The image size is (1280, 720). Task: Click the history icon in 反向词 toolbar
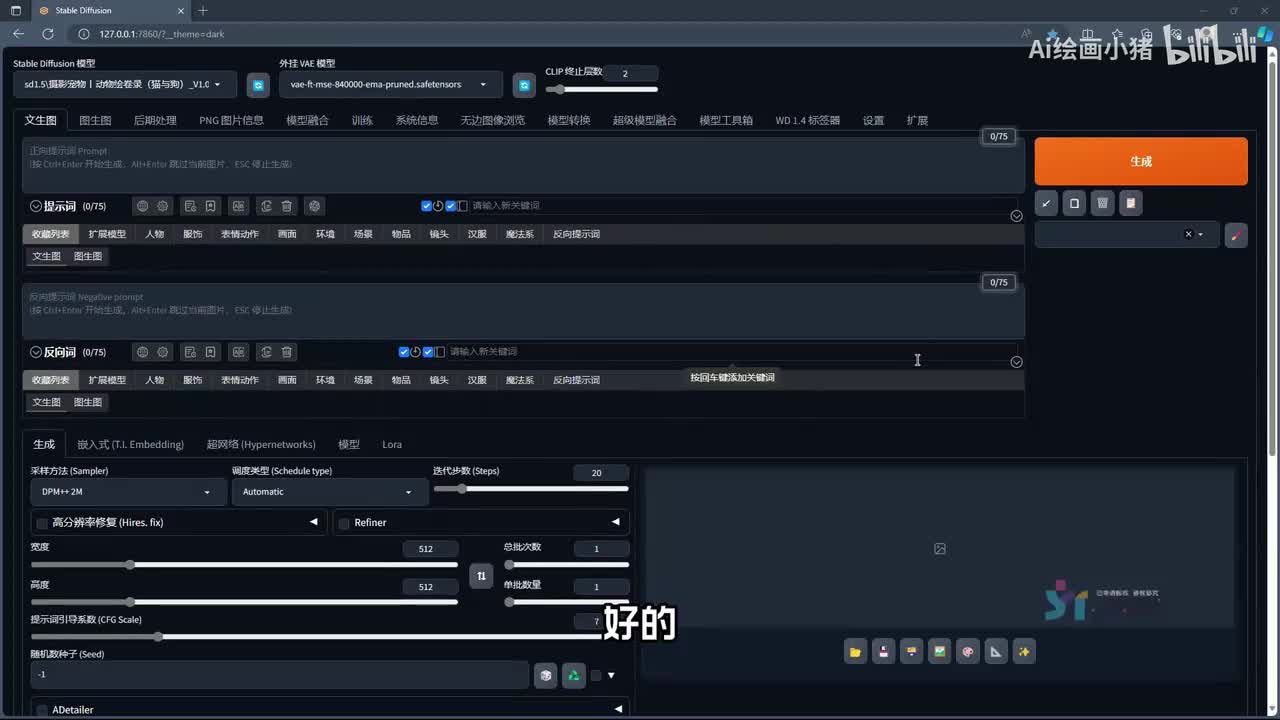[190, 352]
